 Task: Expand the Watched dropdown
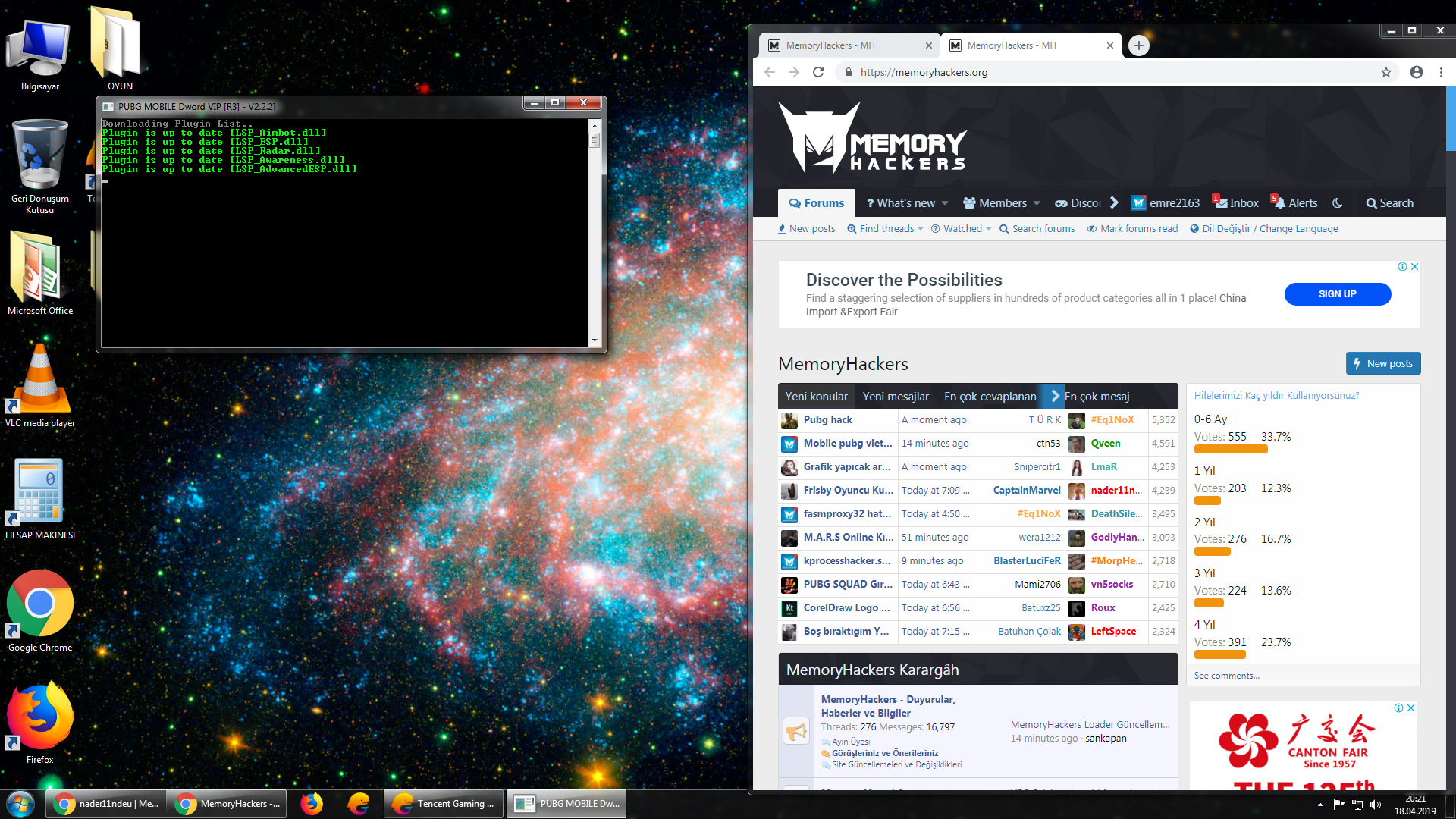coord(989,229)
